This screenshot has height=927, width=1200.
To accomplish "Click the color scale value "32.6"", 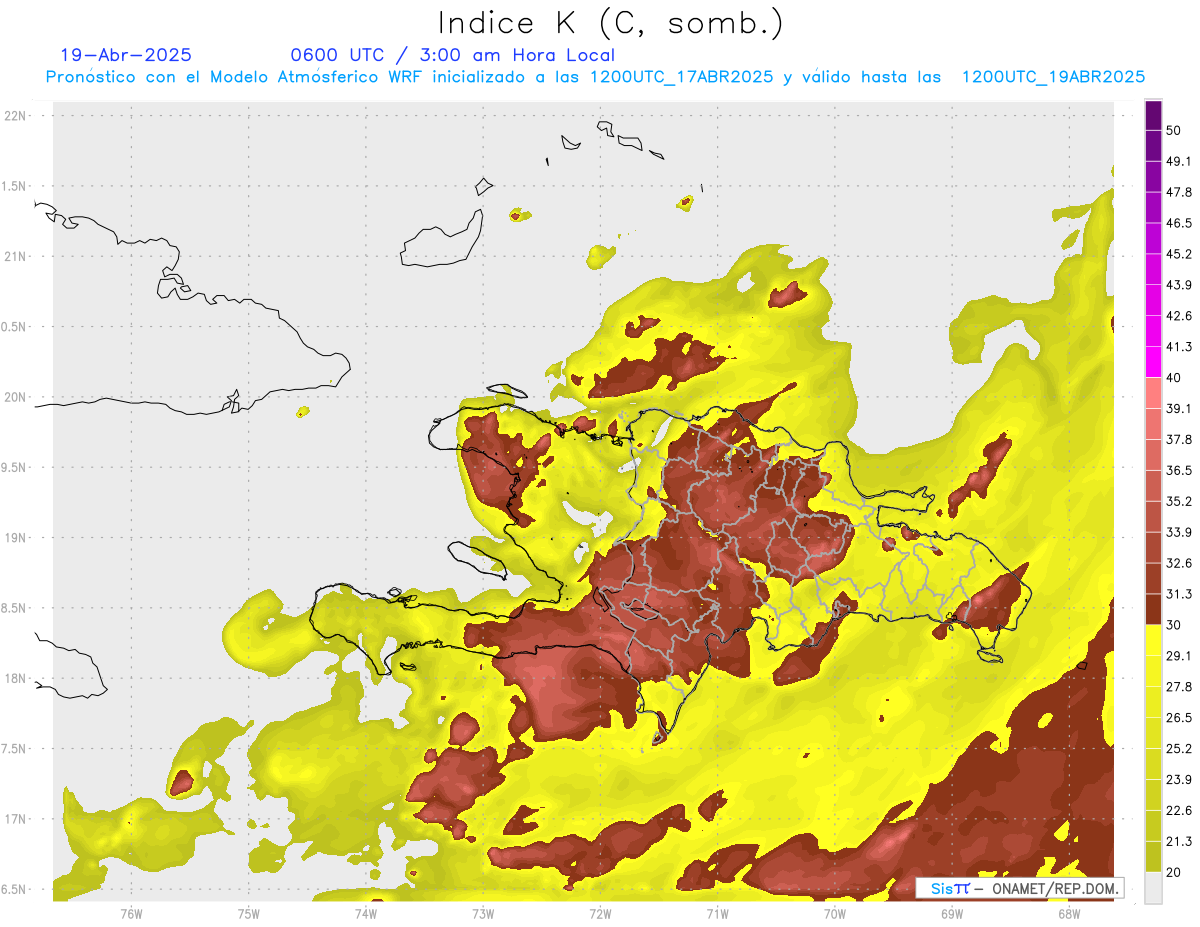I will coord(1179,563).
